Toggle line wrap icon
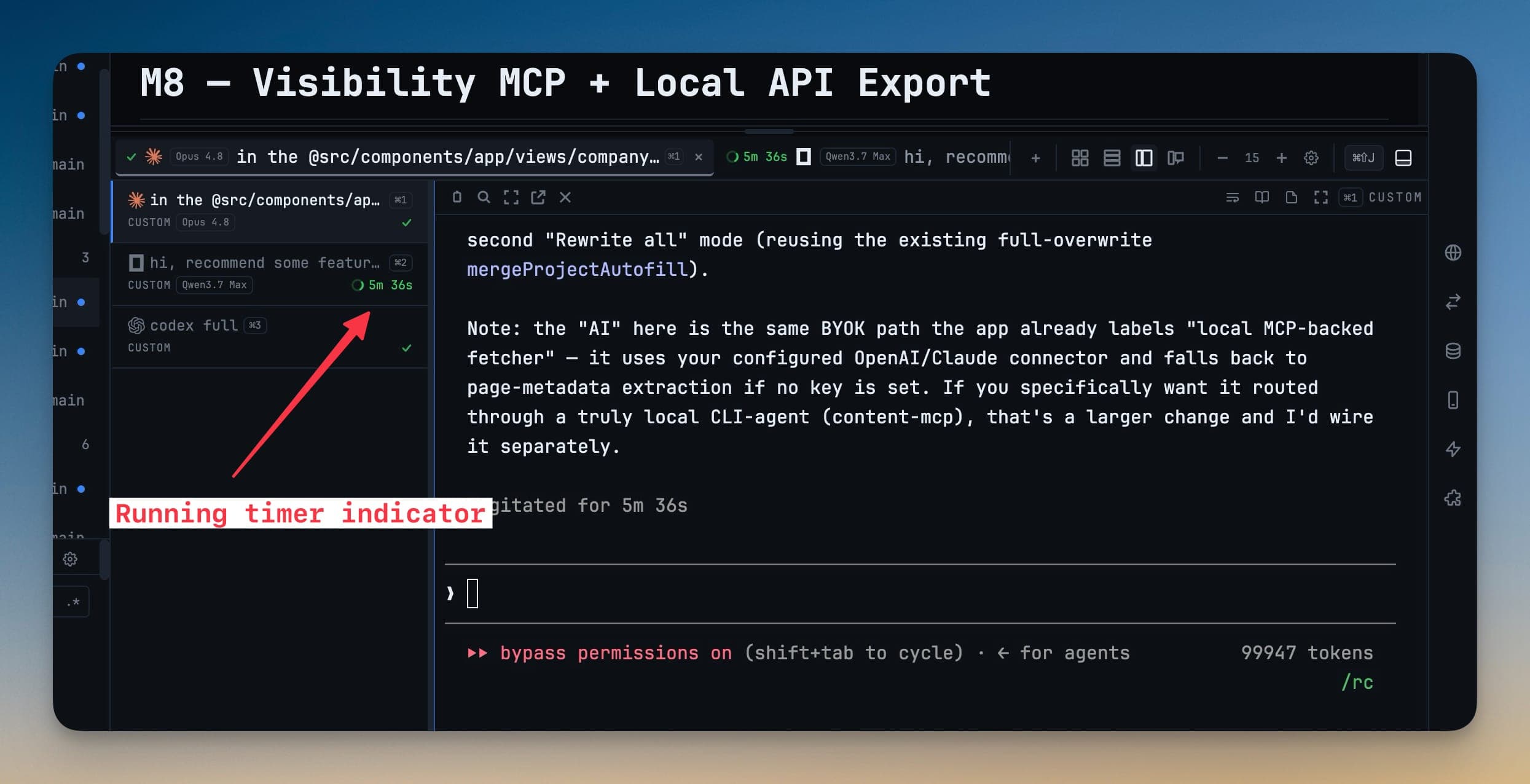This screenshot has height=784, width=1530. 1232,197
